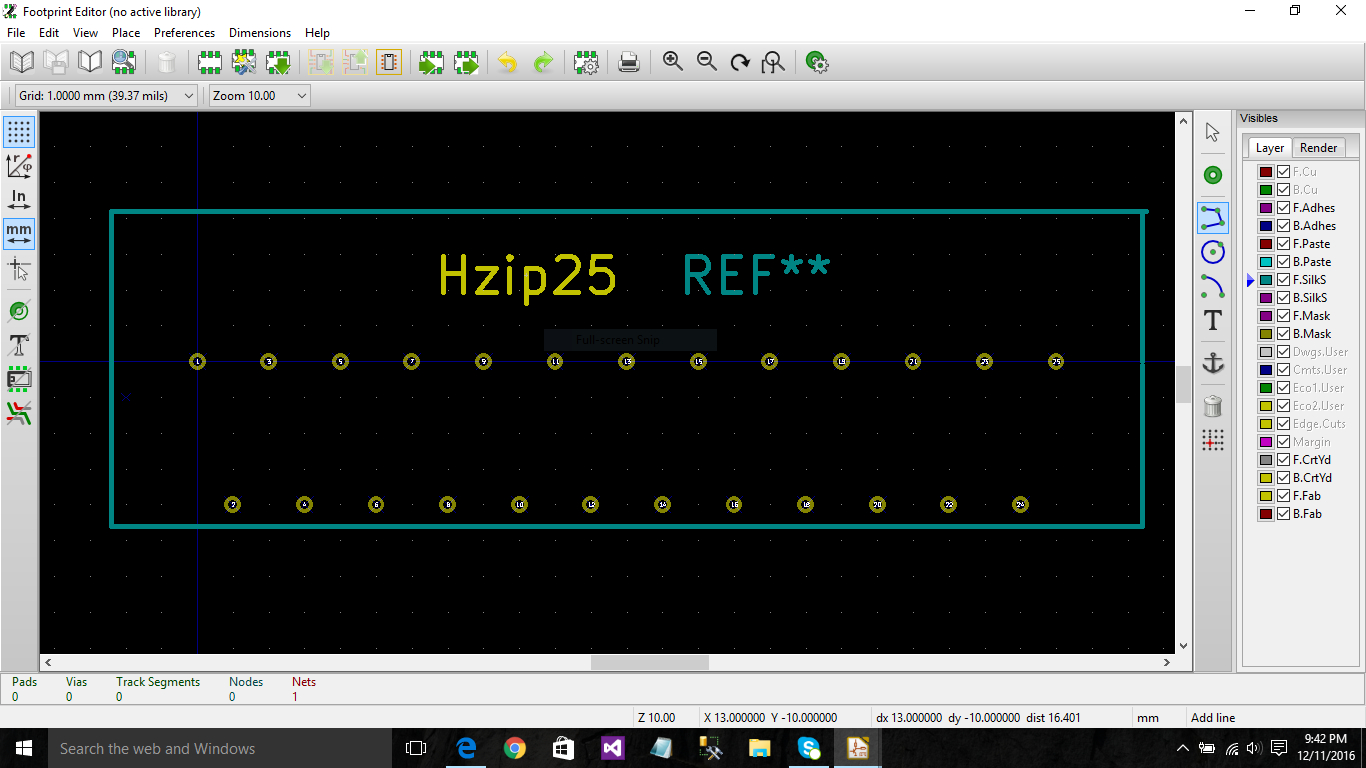This screenshot has width=1366, height=768.
Task: Select the arrow cursor tool
Action: pyautogui.click(x=1213, y=132)
